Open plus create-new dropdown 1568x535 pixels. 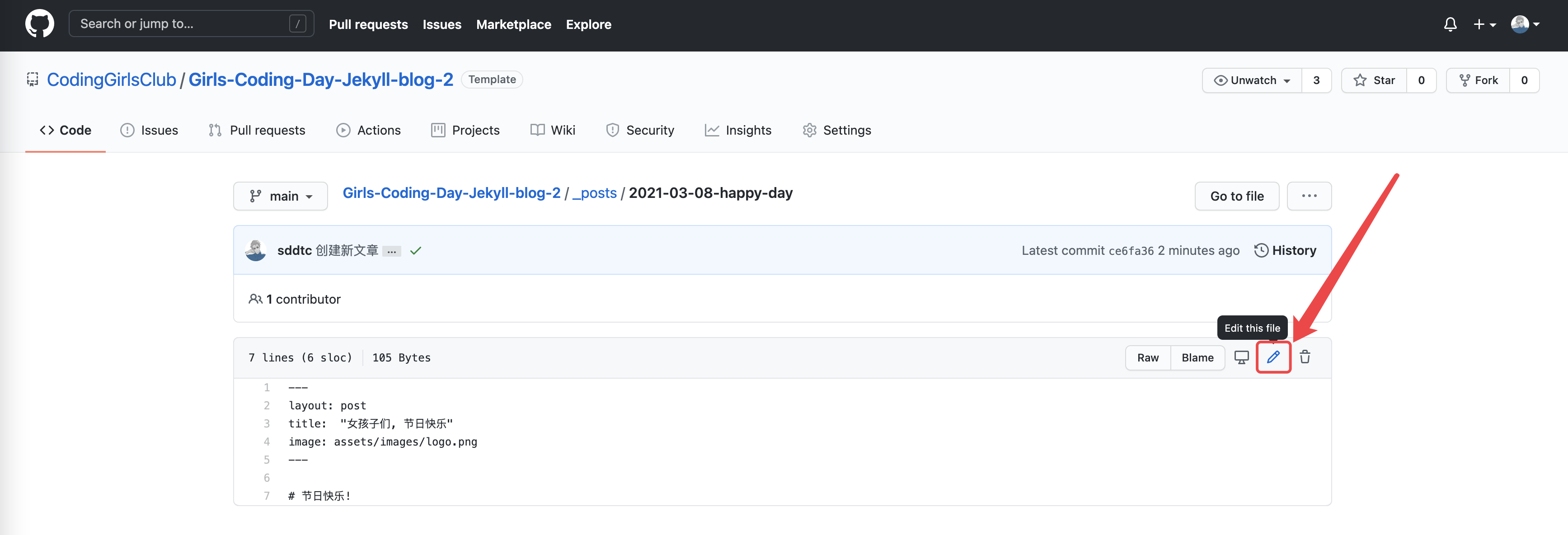coord(1484,24)
